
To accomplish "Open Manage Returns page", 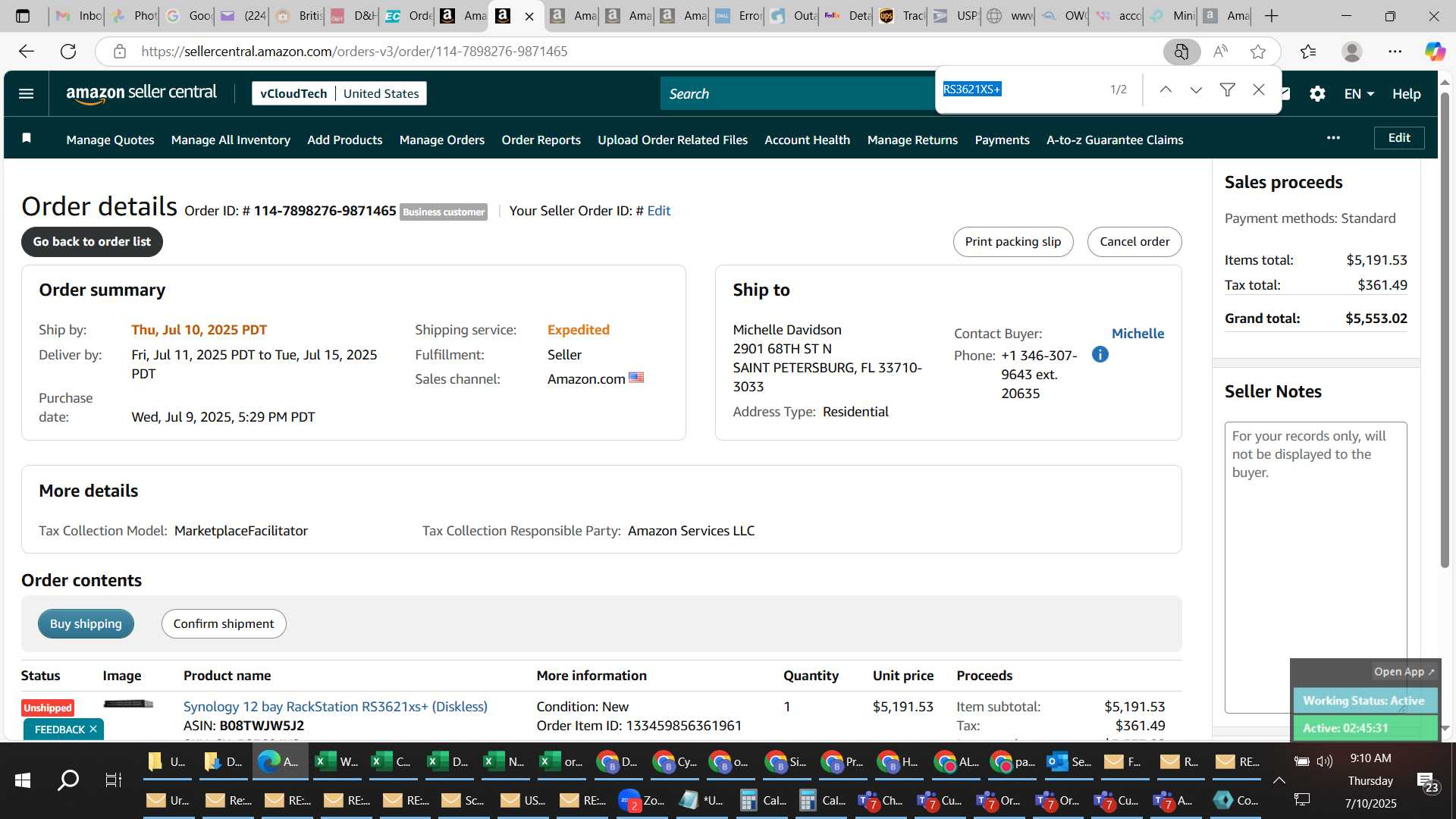I will point(912,140).
